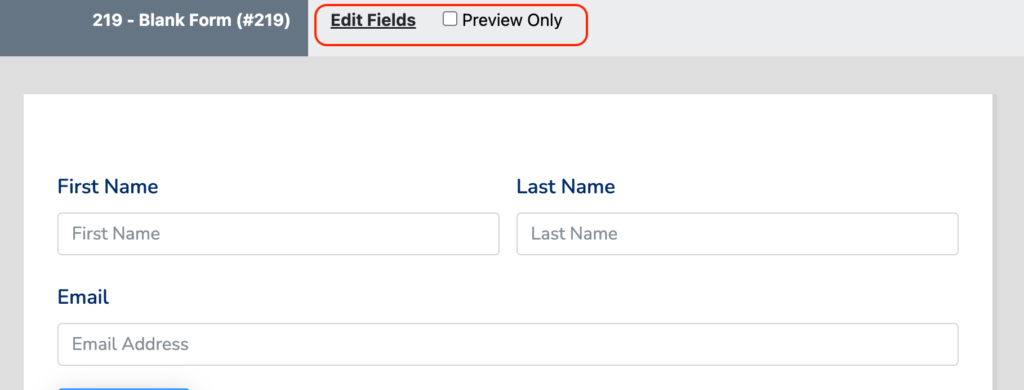Viewport: 1024px width, 390px height.
Task: Click the First Name field label
Action: pos(108,187)
